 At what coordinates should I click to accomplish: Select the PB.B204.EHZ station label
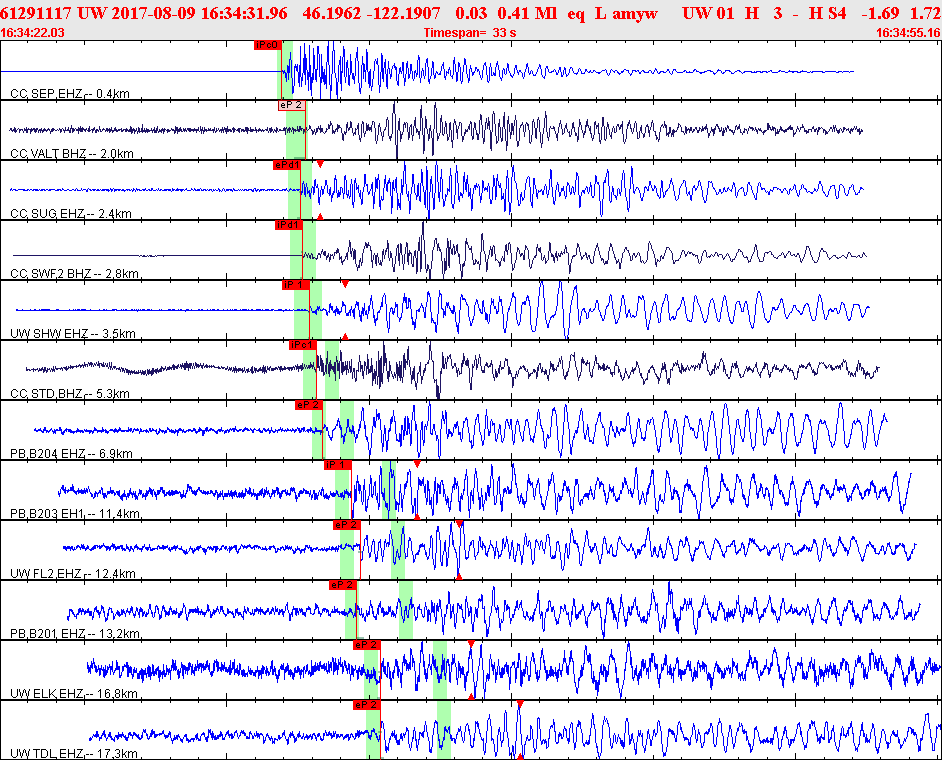[x=72, y=453]
